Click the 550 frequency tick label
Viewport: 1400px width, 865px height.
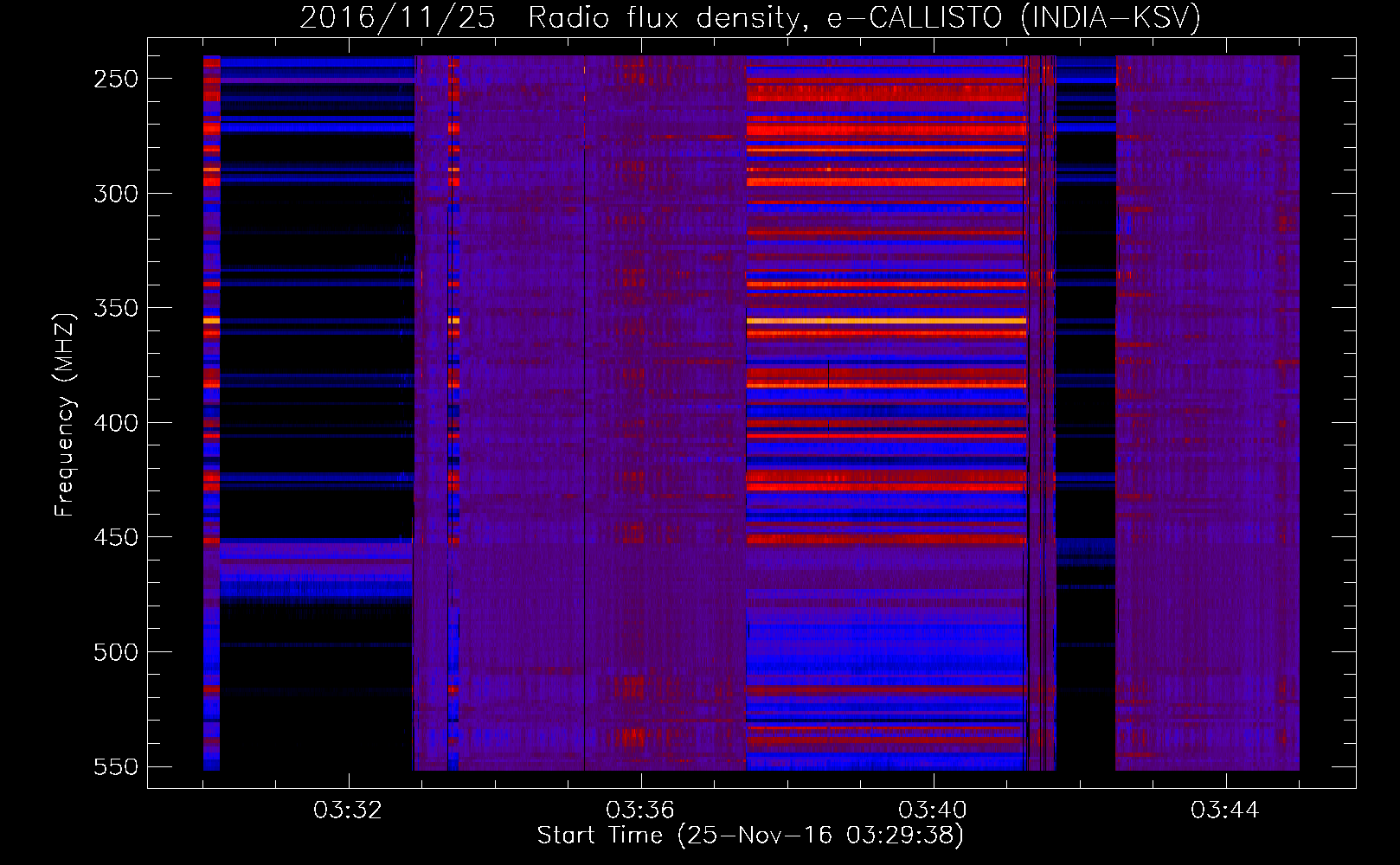pyautogui.click(x=116, y=767)
